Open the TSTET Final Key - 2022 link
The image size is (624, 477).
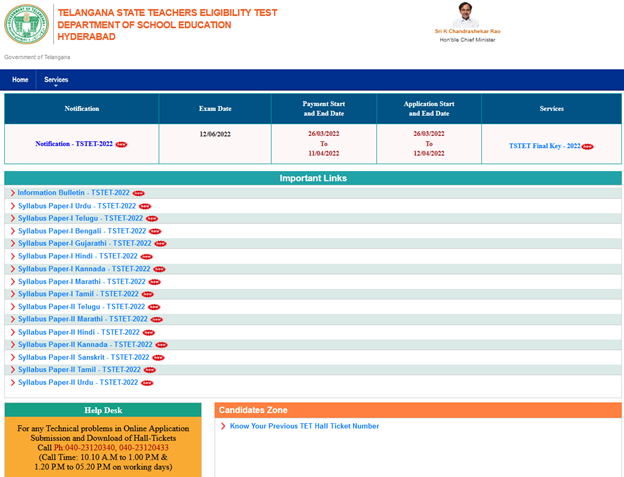pos(544,146)
